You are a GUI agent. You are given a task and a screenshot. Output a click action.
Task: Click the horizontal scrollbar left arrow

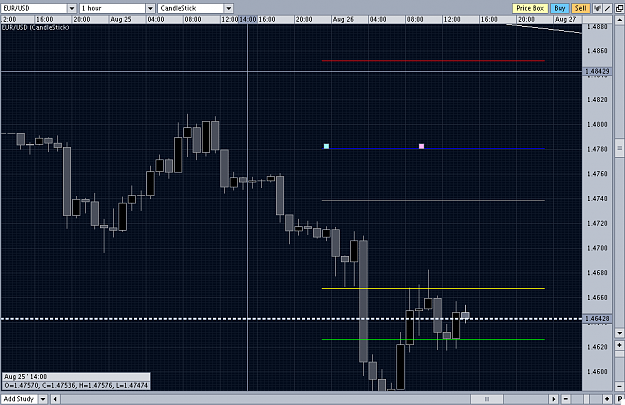pyautogui.click(x=55, y=399)
